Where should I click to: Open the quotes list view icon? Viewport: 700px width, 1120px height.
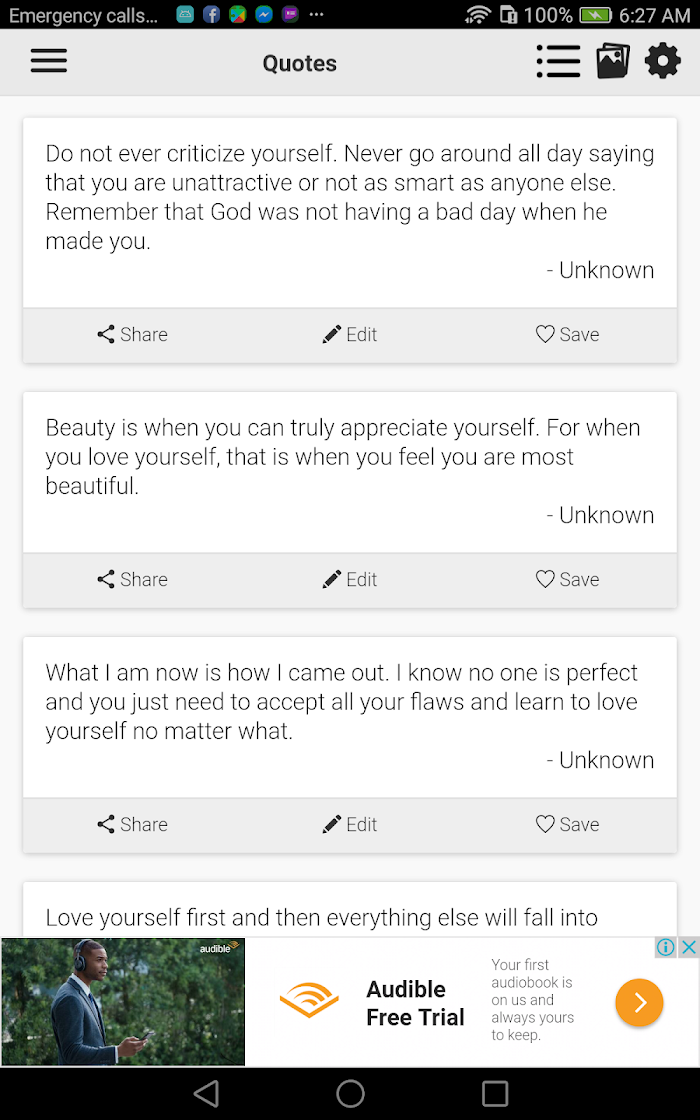558,61
